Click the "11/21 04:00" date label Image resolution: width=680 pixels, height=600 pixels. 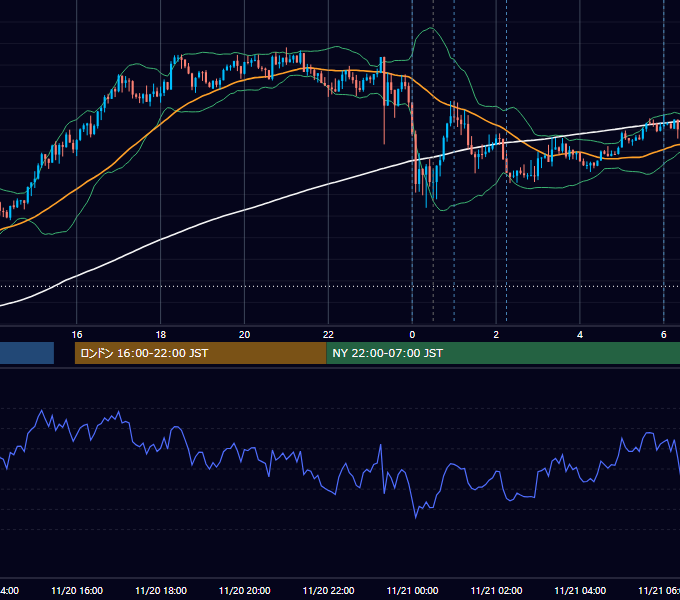click(580, 590)
